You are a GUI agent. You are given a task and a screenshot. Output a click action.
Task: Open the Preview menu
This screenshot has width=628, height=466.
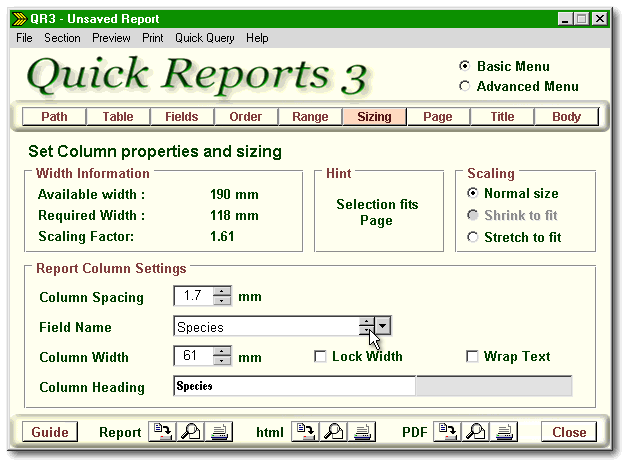111,38
